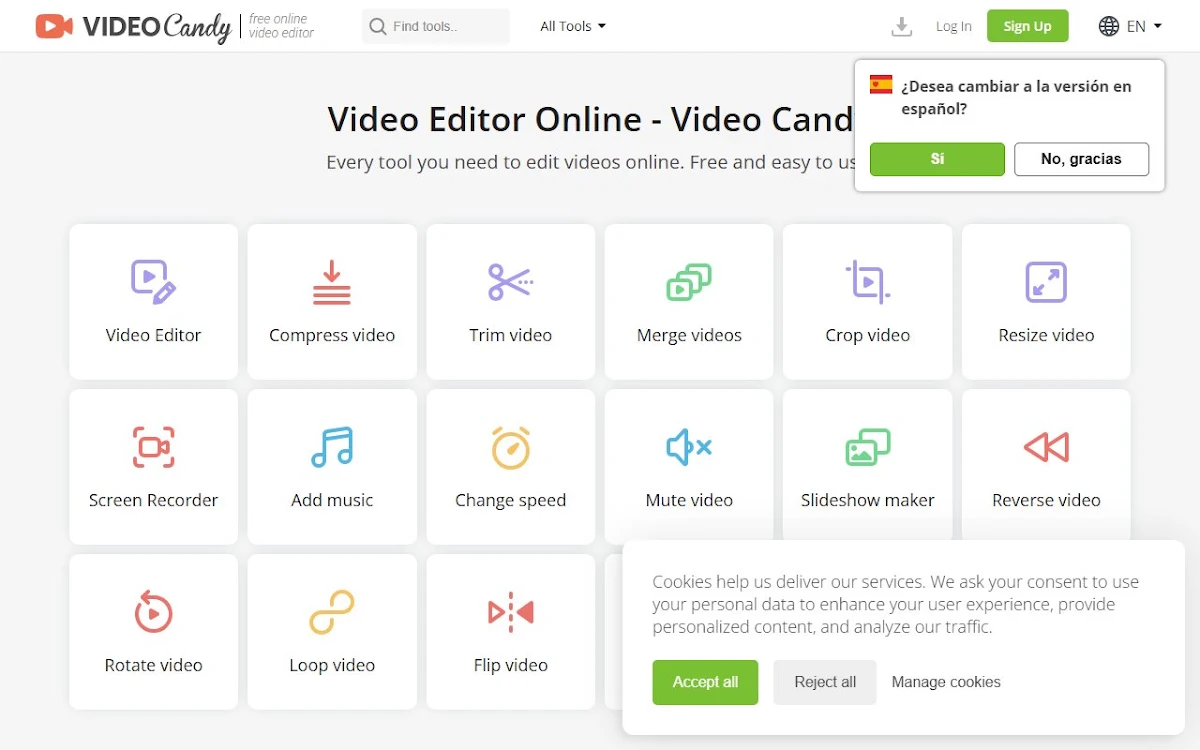Image resolution: width=1200 pixels, height=750 pixels.
Task: Click the green Sign Up button
Action: (1028, 26)
